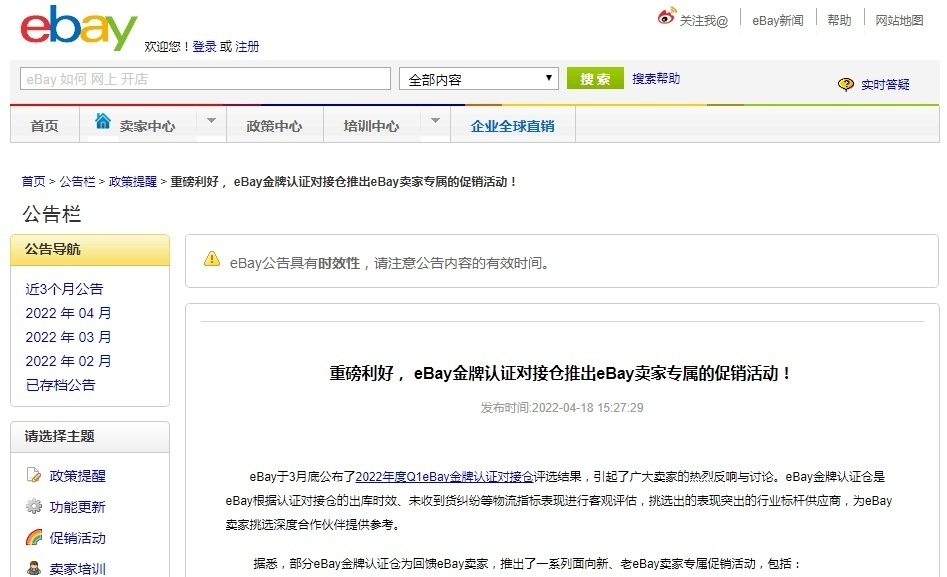This screenshot has height=577, width=947.
Task: Open the 帮助 link in the header
Action: point(839,21)
